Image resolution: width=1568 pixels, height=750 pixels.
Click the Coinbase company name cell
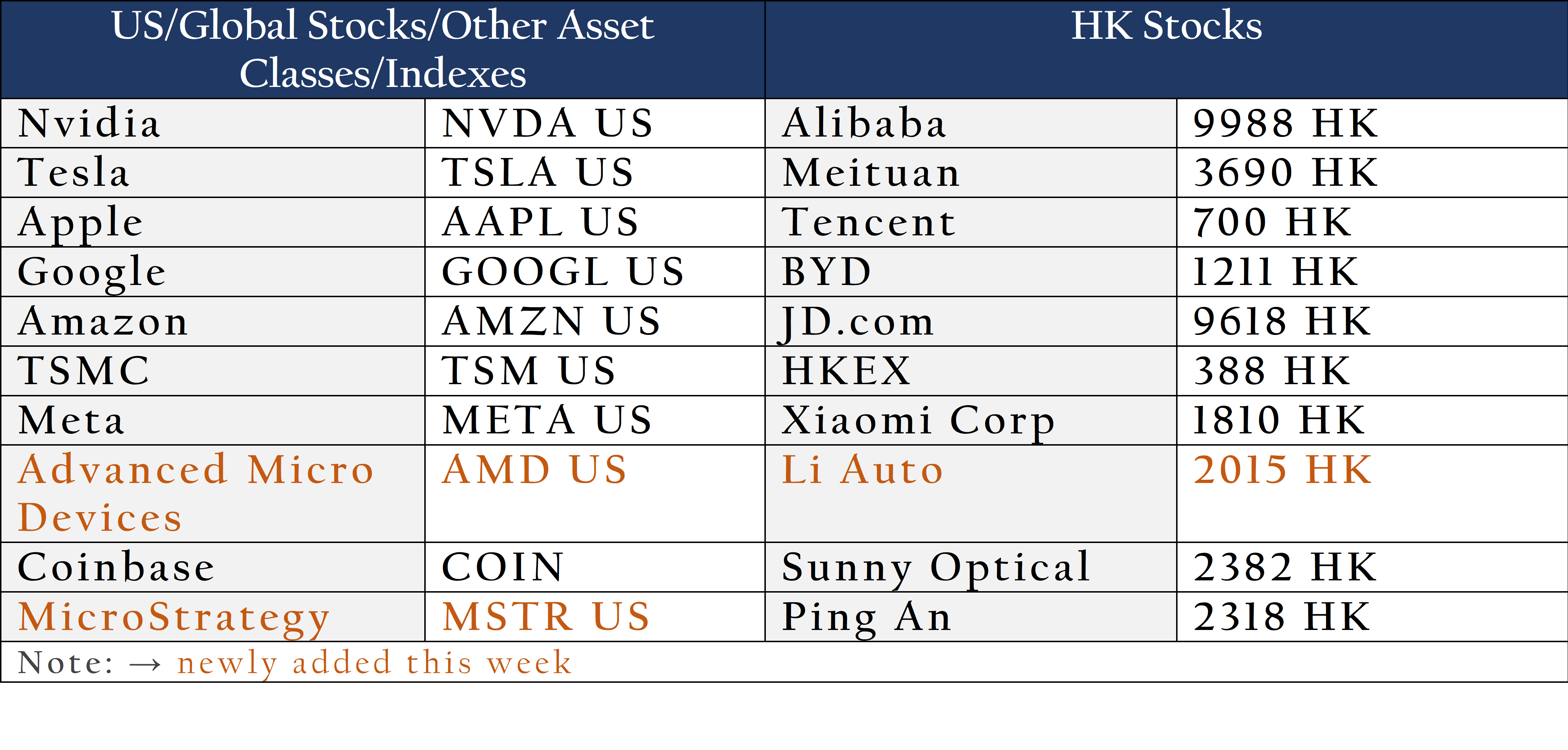coord(116,567)
